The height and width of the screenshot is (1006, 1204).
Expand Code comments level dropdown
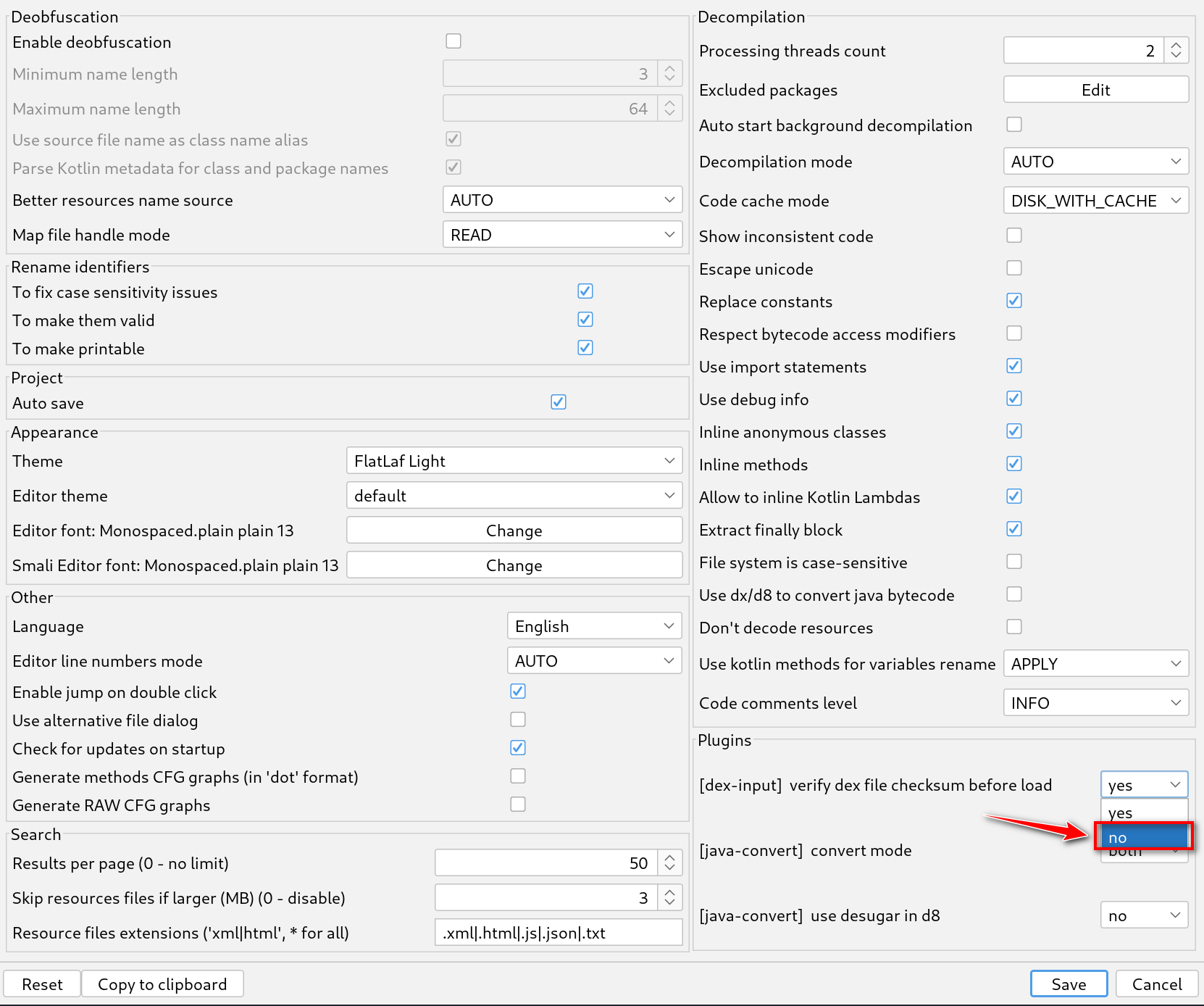(1095, 703)
